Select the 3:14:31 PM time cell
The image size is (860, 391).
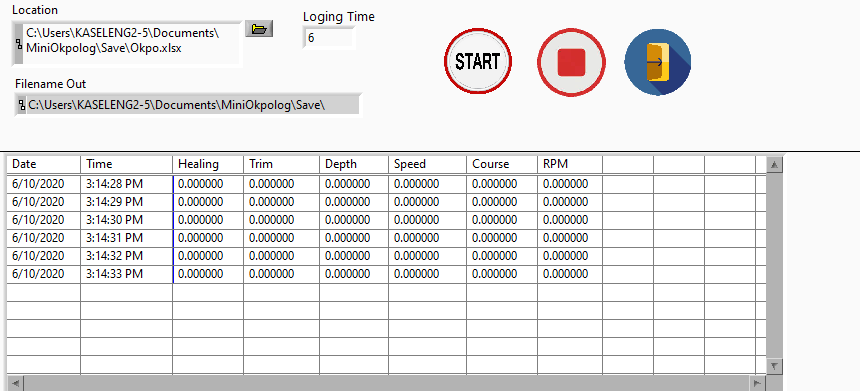click(x=127, y=238)
